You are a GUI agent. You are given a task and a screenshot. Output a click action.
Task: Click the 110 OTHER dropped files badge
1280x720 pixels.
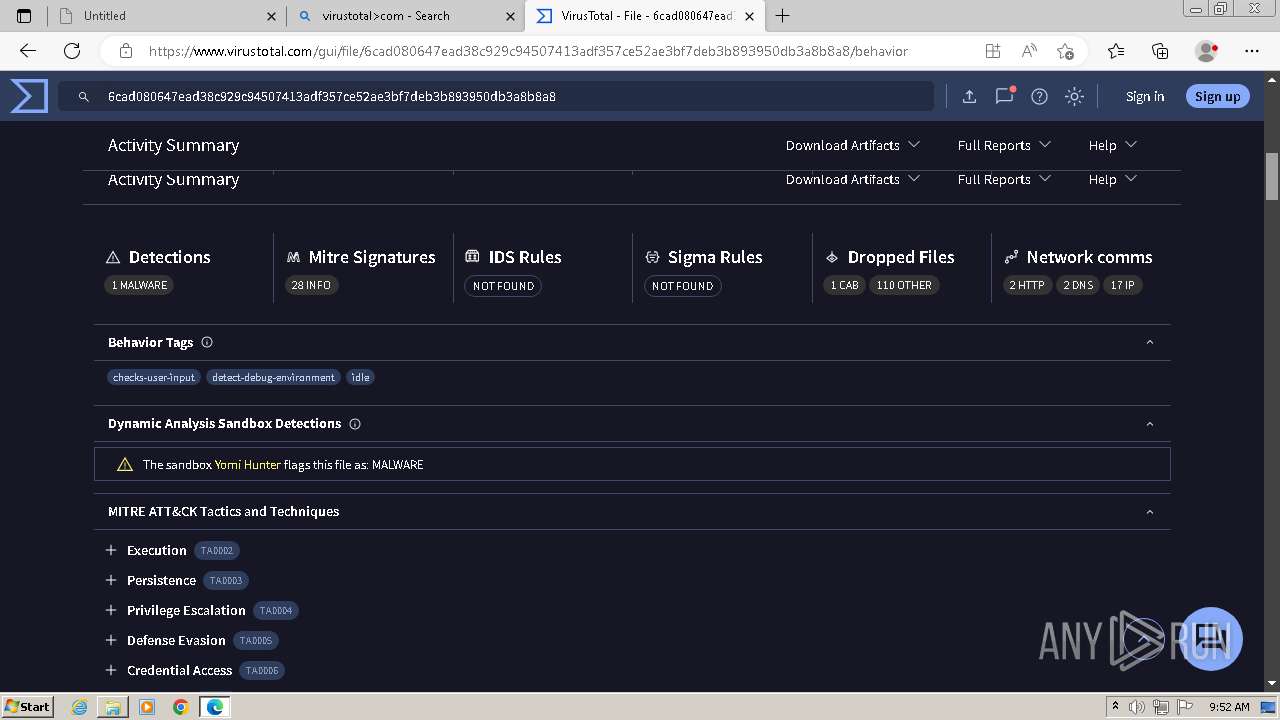(x=904, y=285)
